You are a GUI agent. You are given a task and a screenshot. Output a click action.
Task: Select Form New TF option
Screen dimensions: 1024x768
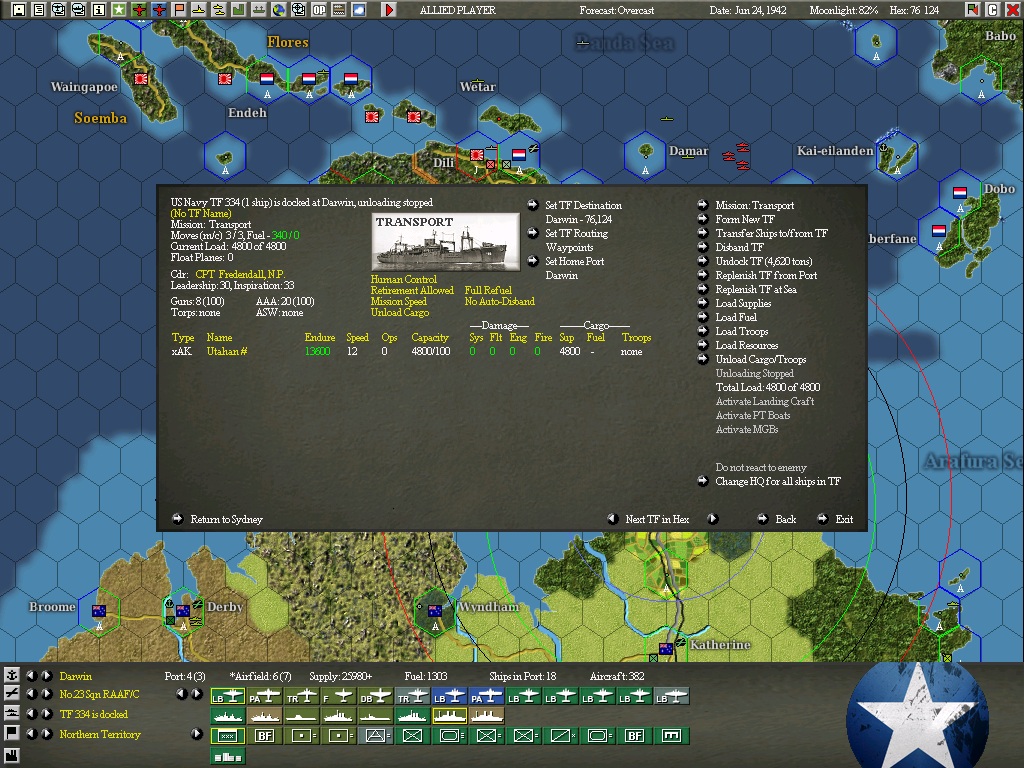click(x=744, y=219)
